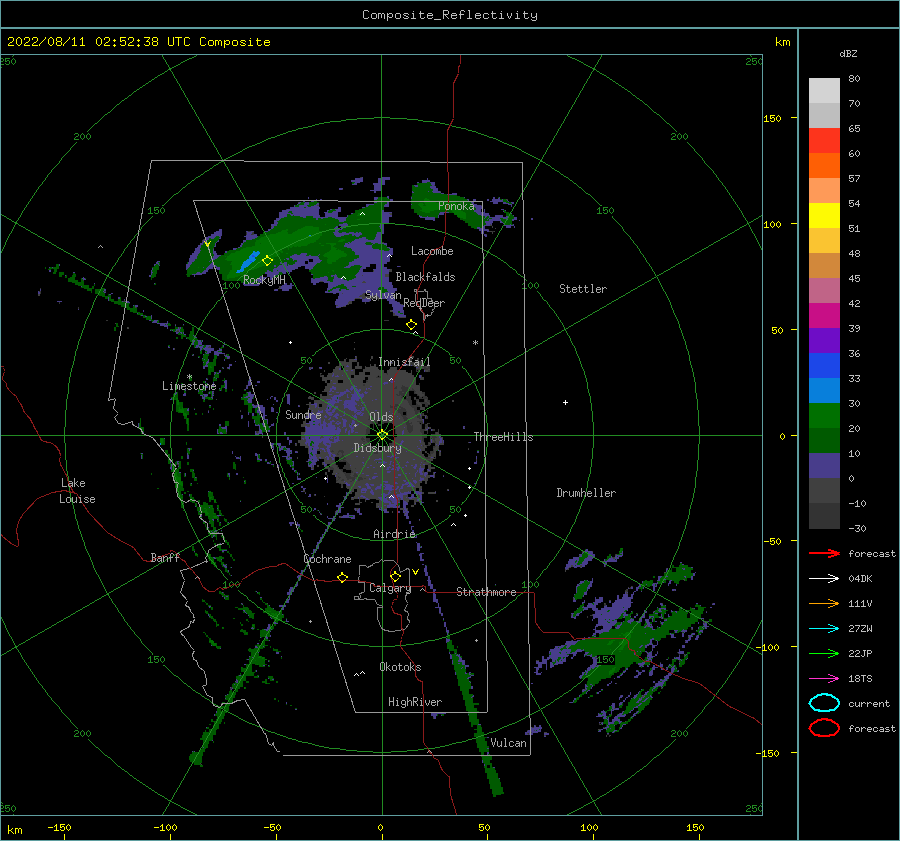The width and height of the screenshot is (900, 841).
Task: Click yellow diamond marker above Calgary label
Action: click(395, 576)
